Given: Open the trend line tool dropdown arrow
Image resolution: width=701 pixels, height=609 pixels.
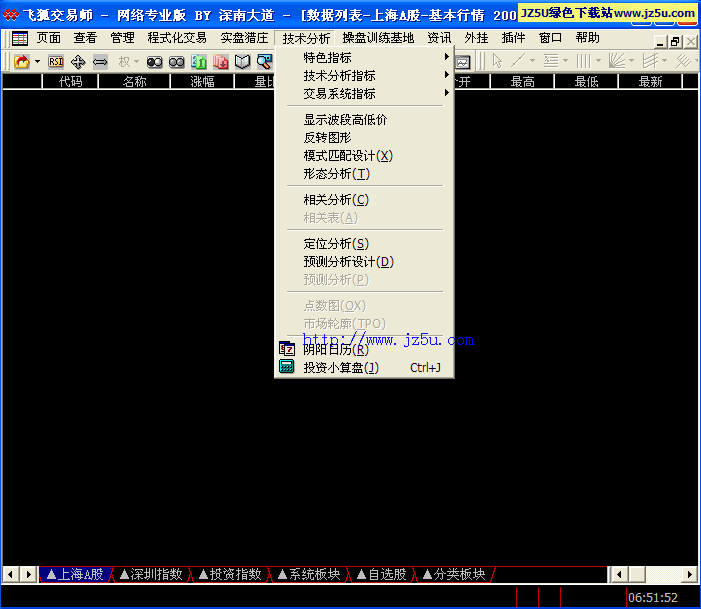Looking at the screenshot, I should tap(532, 61).
